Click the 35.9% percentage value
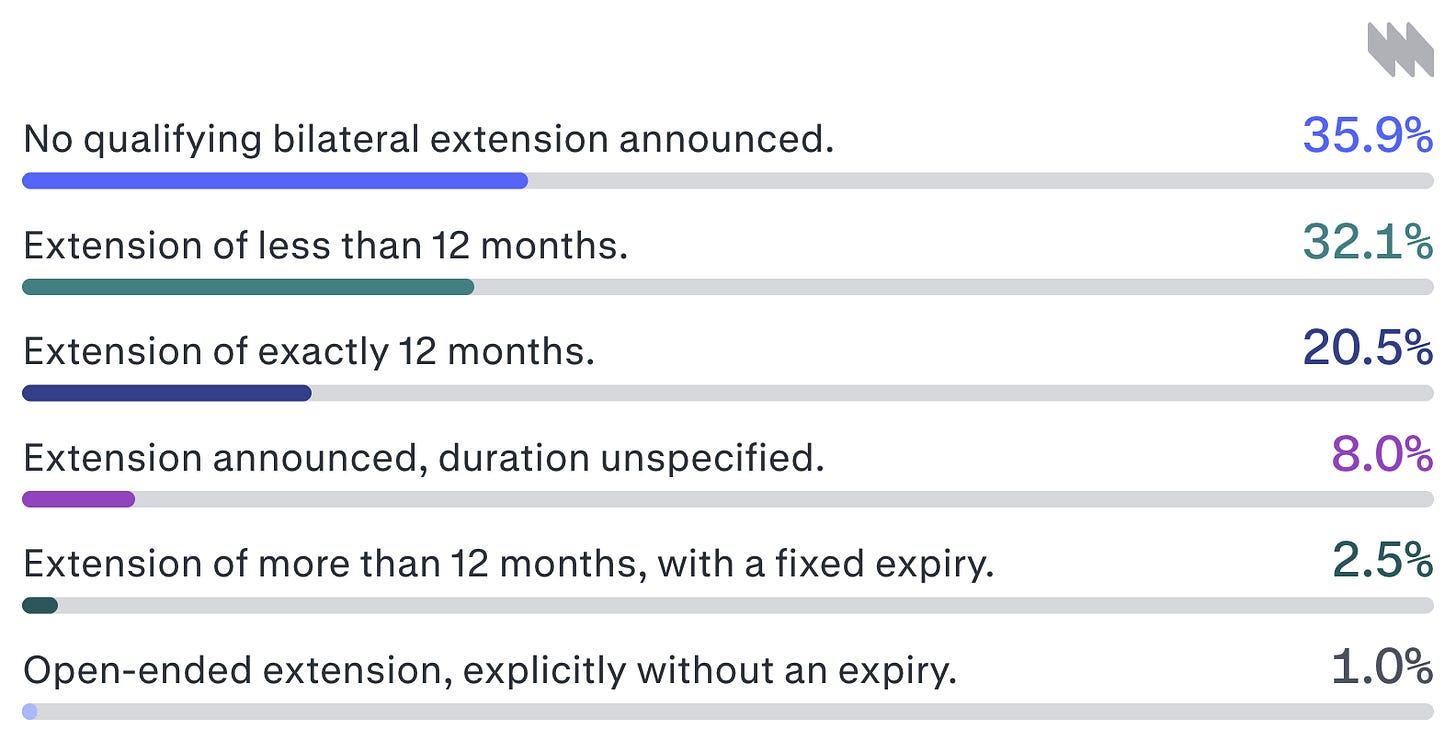This screenshot has width=1456, height=742. [x=1368, y=136]
